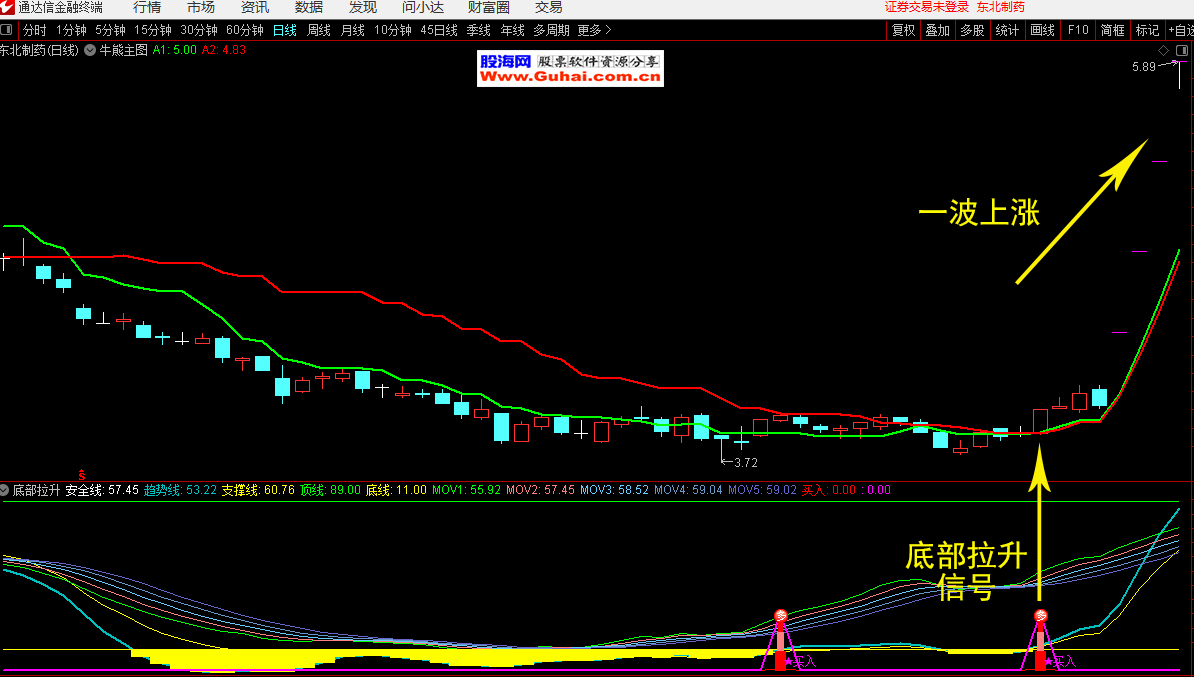Click the 复权 button

903,30
